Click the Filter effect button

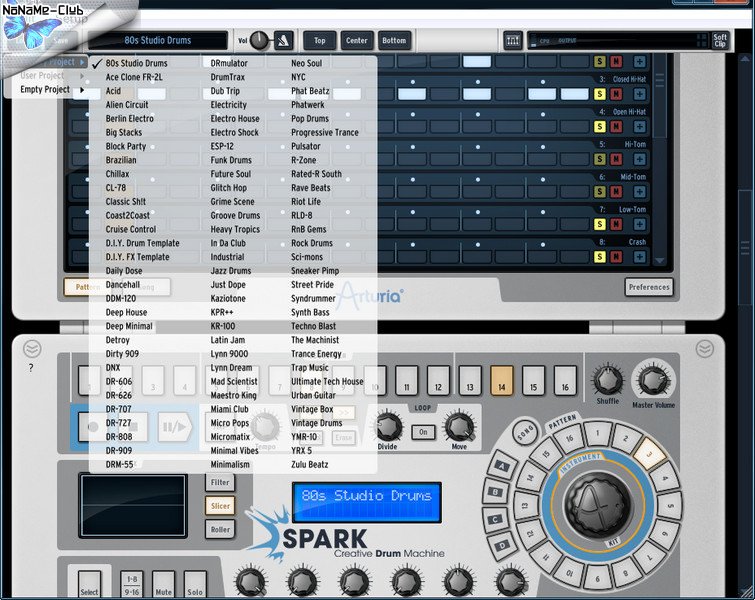pyautogui.click(x=220, y=482)
